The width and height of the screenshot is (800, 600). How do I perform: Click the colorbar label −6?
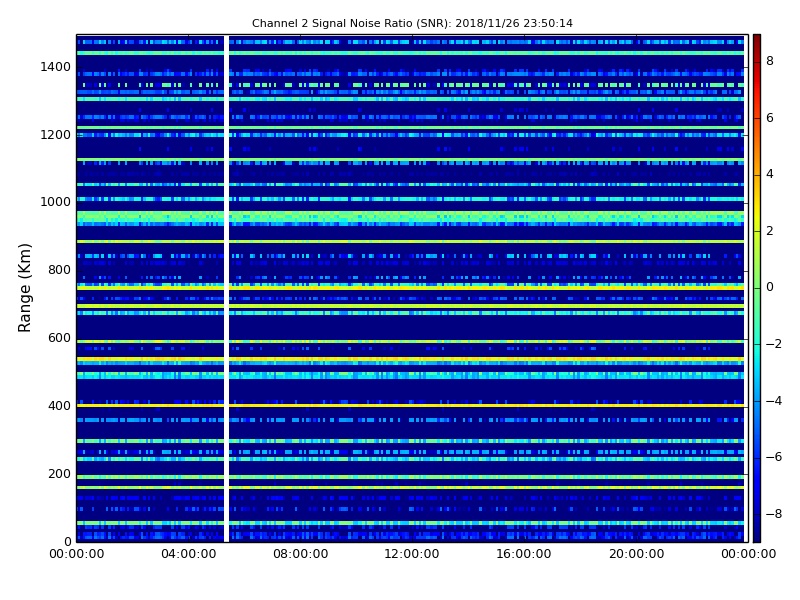(774, 457)
